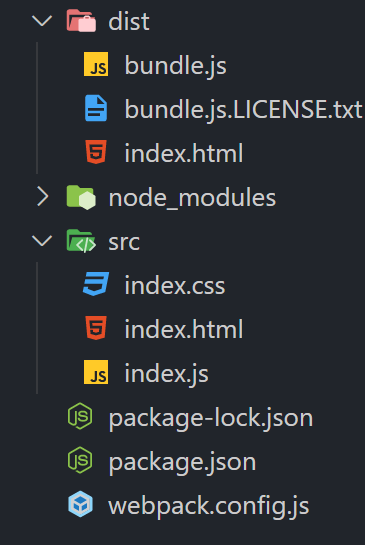This screenshot has width=365, height=545.
Task: Click the pink dist folder icon
Action: [x=81, y=21]
